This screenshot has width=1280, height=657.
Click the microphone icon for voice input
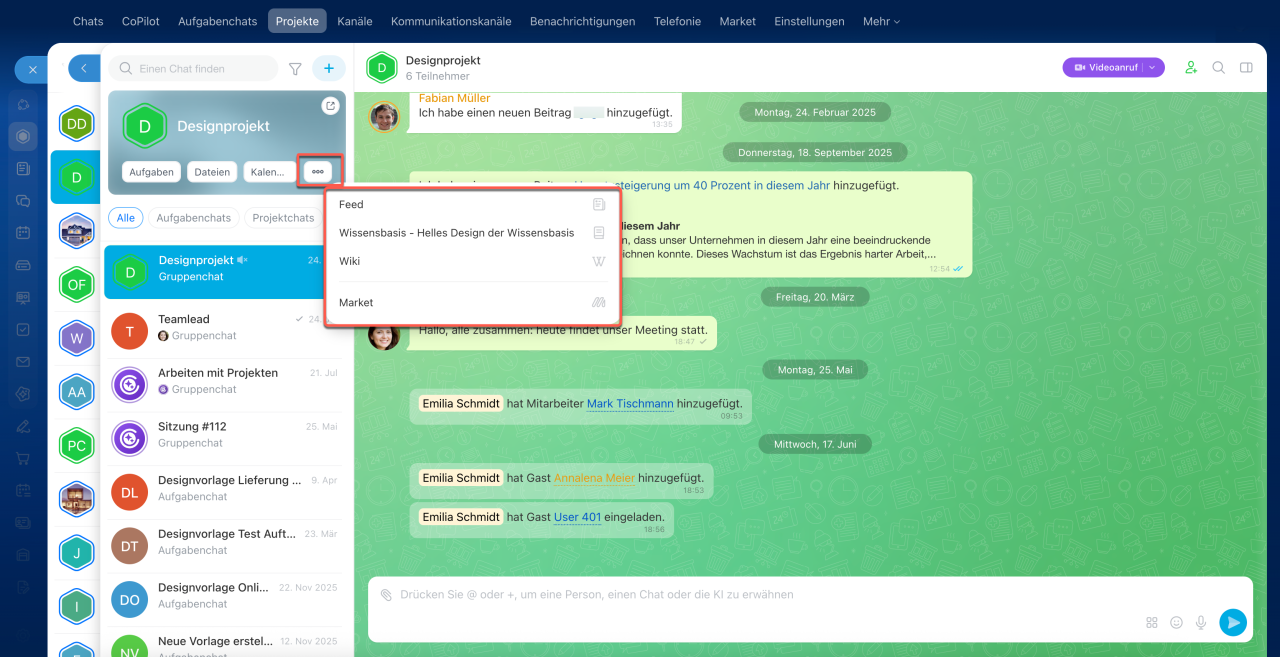[1200, 622]
